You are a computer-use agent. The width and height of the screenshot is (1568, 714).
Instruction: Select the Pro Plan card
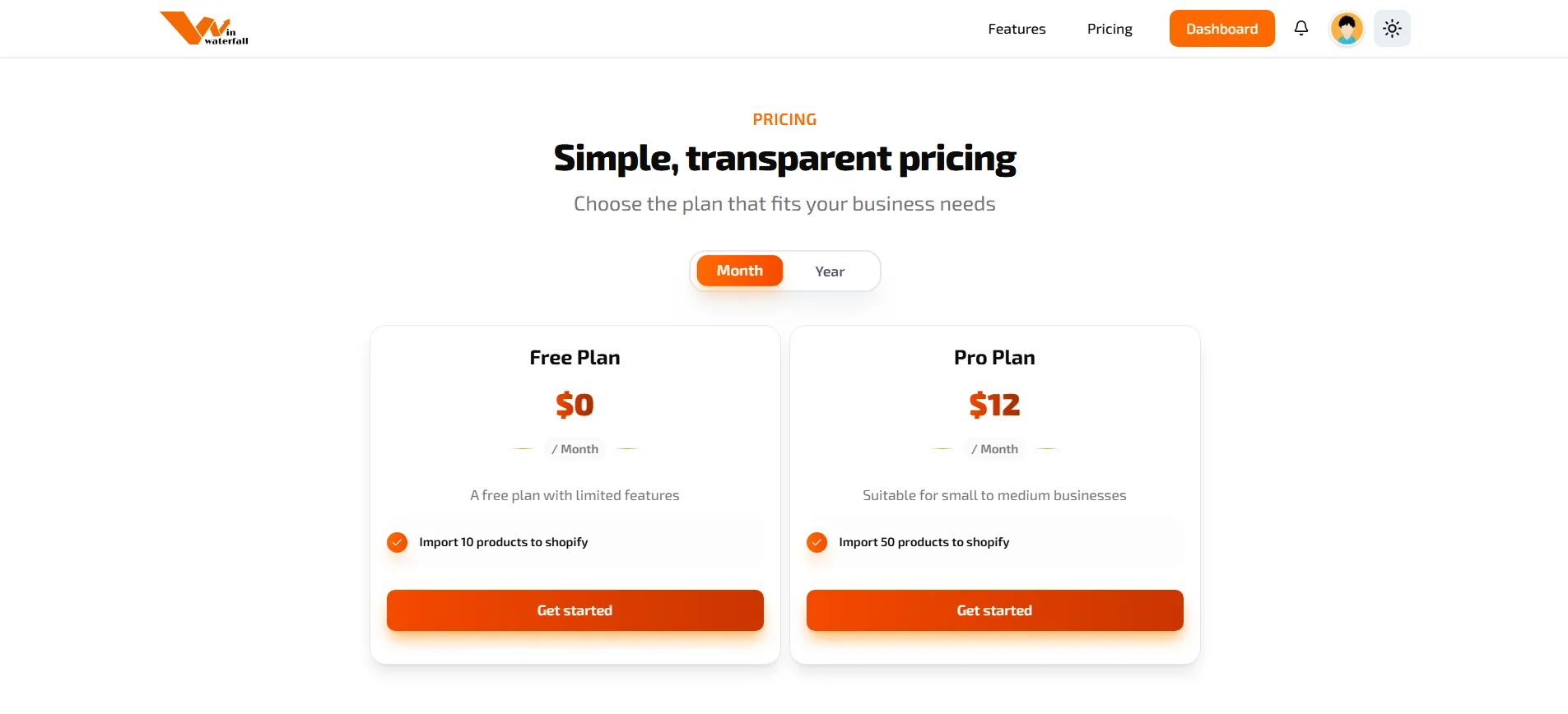pos(993,411)
